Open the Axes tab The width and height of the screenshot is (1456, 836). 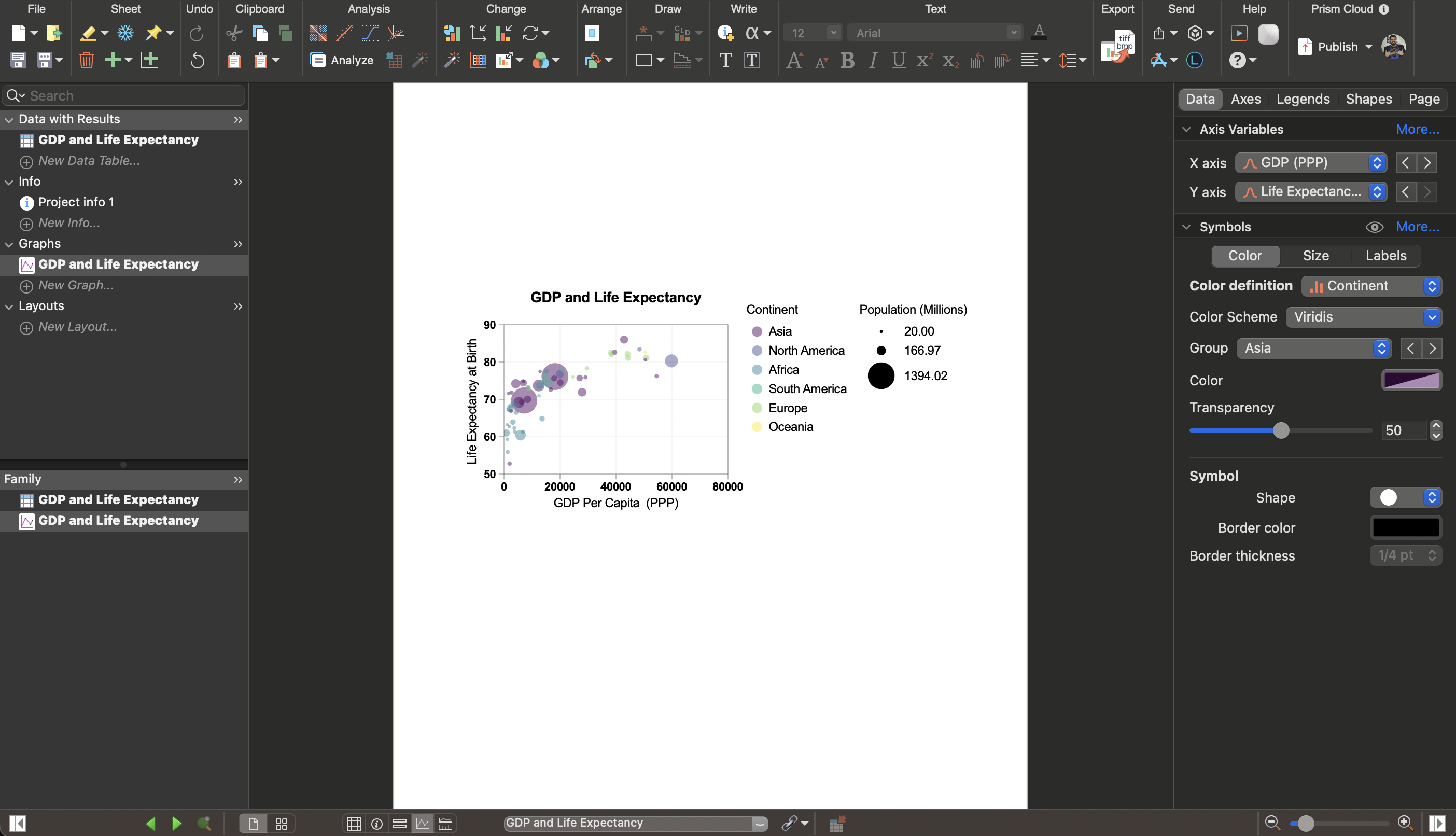point(1245,99)
